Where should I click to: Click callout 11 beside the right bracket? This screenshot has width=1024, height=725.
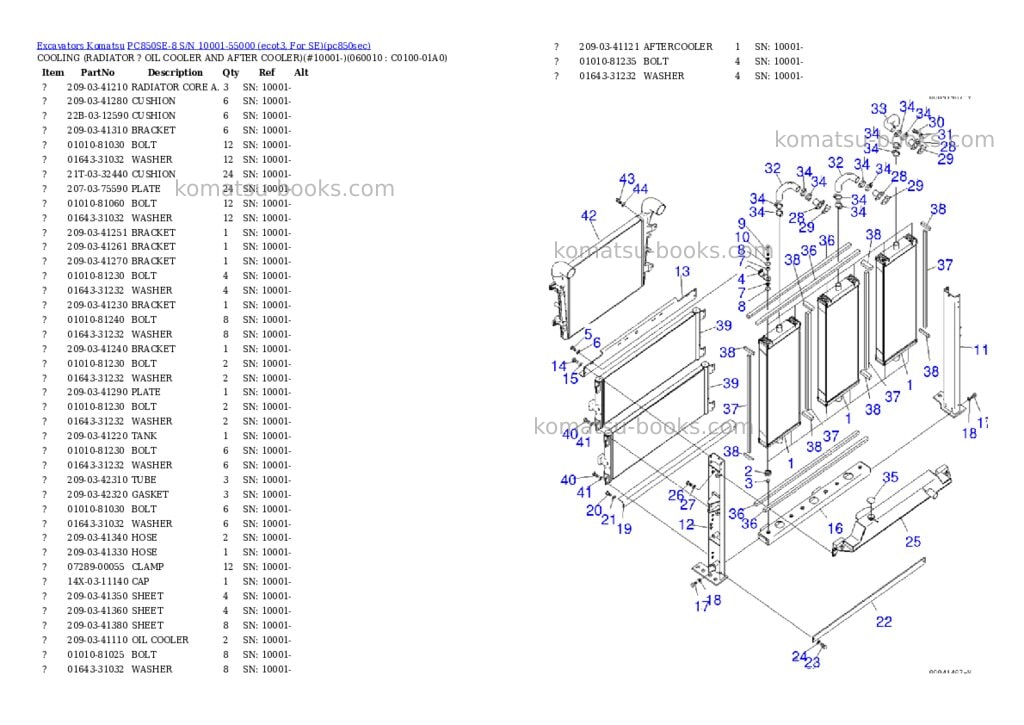point(981,350)
